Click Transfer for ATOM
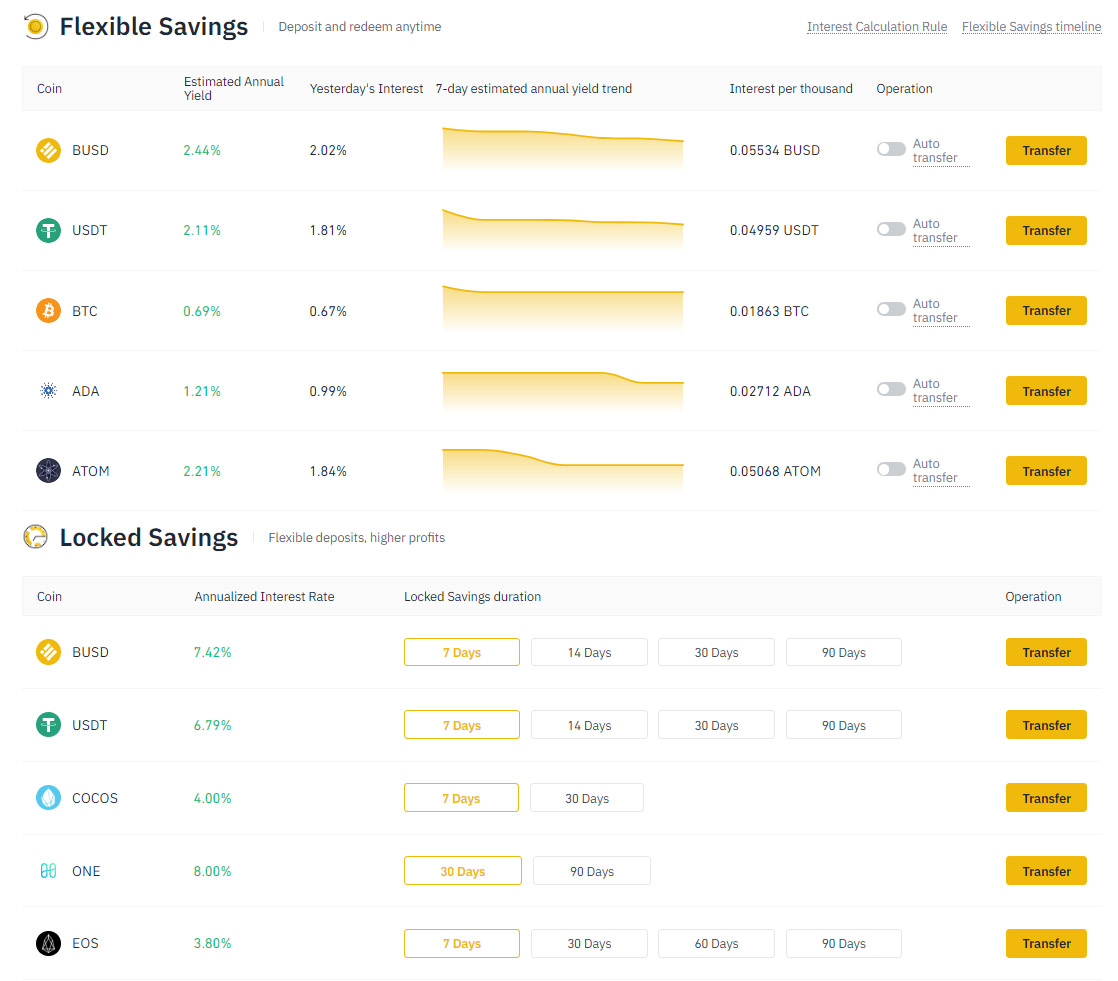Image resolution: width=1118 pixels, height=981 pixels. [x=1046, y=471]
